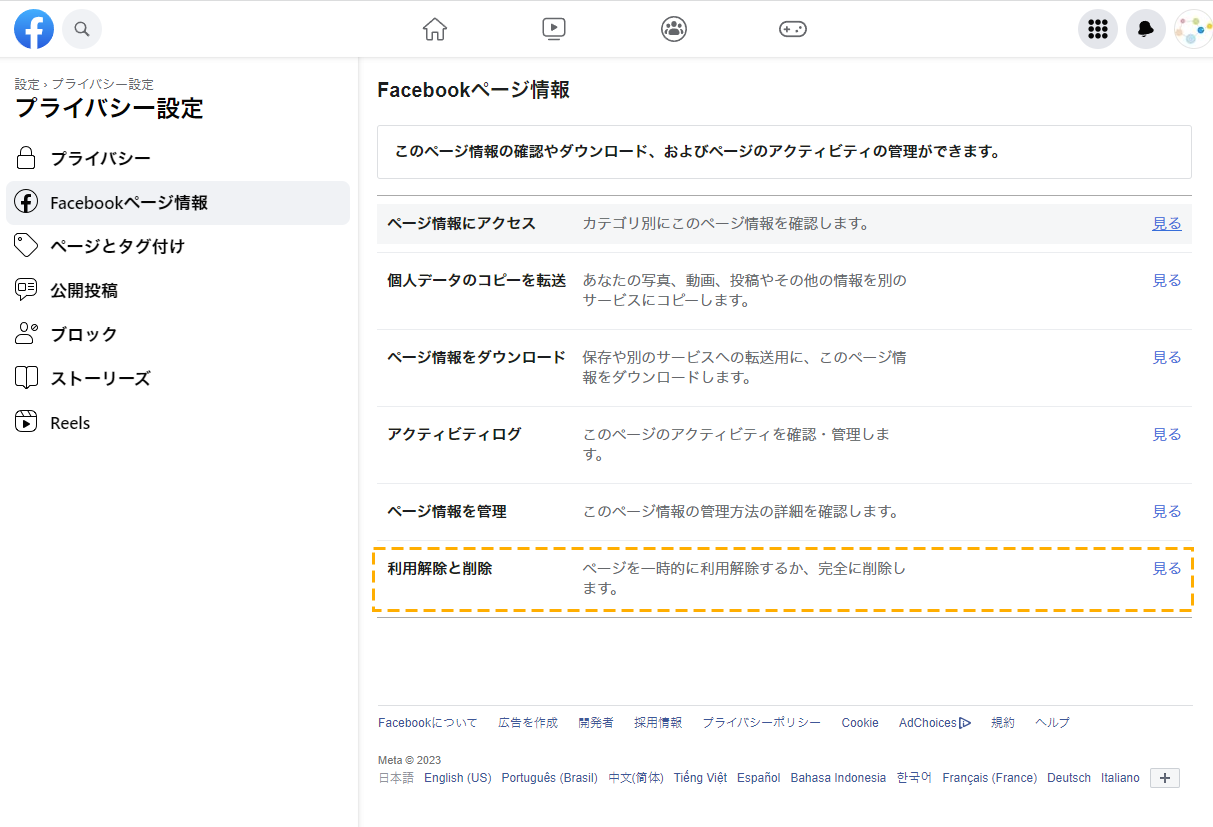Click the tag icon beside ページとタグ付け
The image size is (1213, 827).
27,246
